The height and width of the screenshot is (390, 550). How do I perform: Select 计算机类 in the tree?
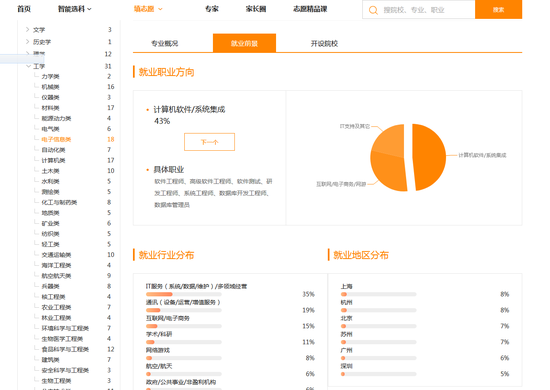[53, 160]
